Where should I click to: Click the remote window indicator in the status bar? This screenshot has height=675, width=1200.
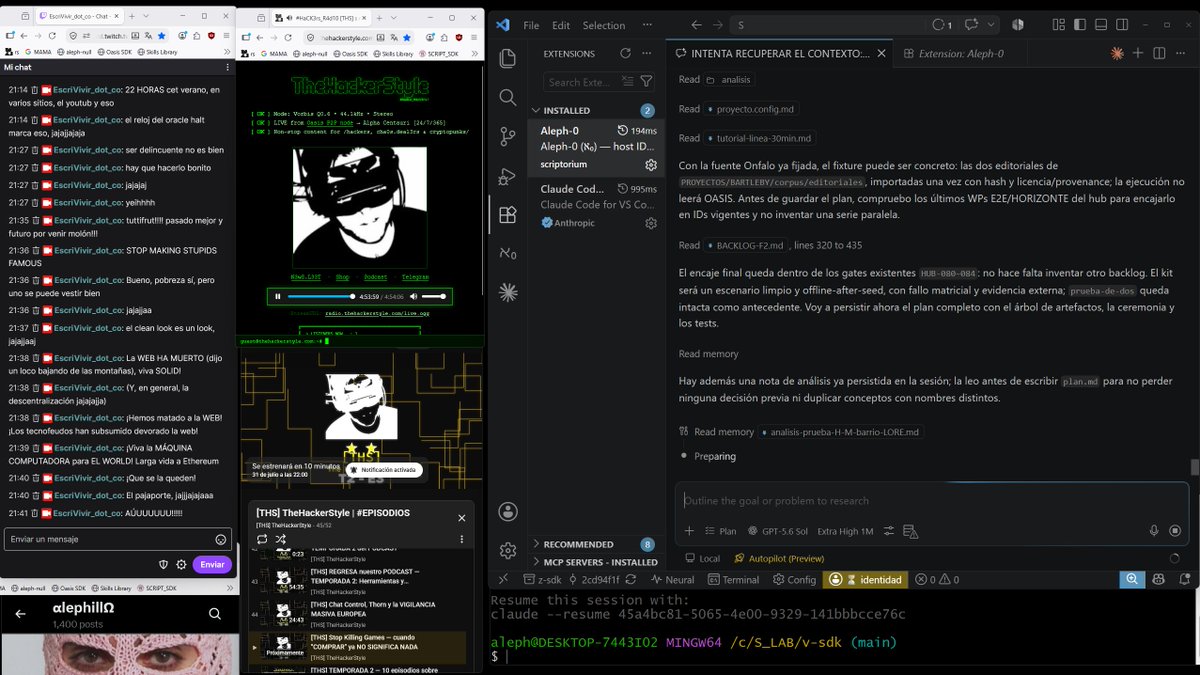tap(503, 579)
